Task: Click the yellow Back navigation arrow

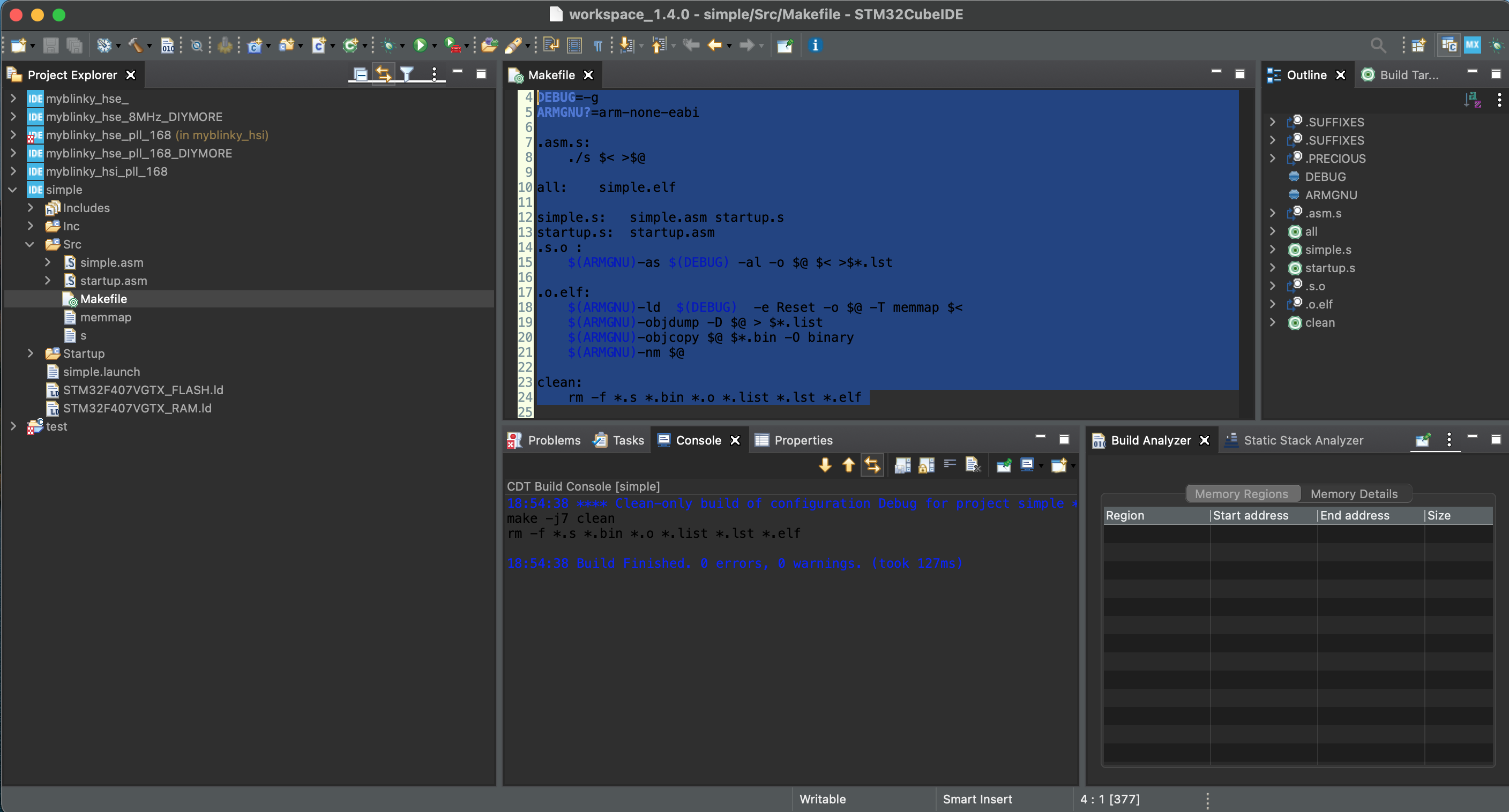Action: coord(715,45)
